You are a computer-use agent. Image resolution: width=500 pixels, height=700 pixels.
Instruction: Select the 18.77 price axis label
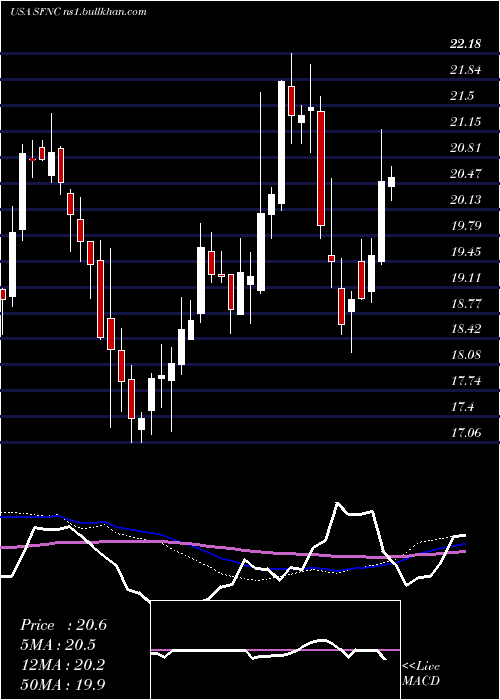[x=466, y=304]
